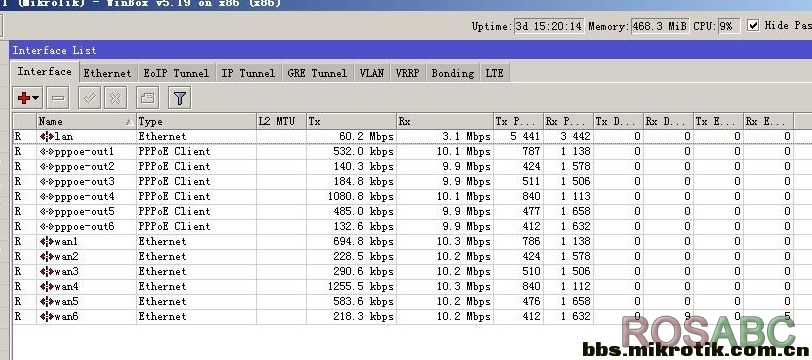Viewport: 812px width, 360px height.
Task: Select the pppoe-out1 interface icon
Action: pos(47,151)
